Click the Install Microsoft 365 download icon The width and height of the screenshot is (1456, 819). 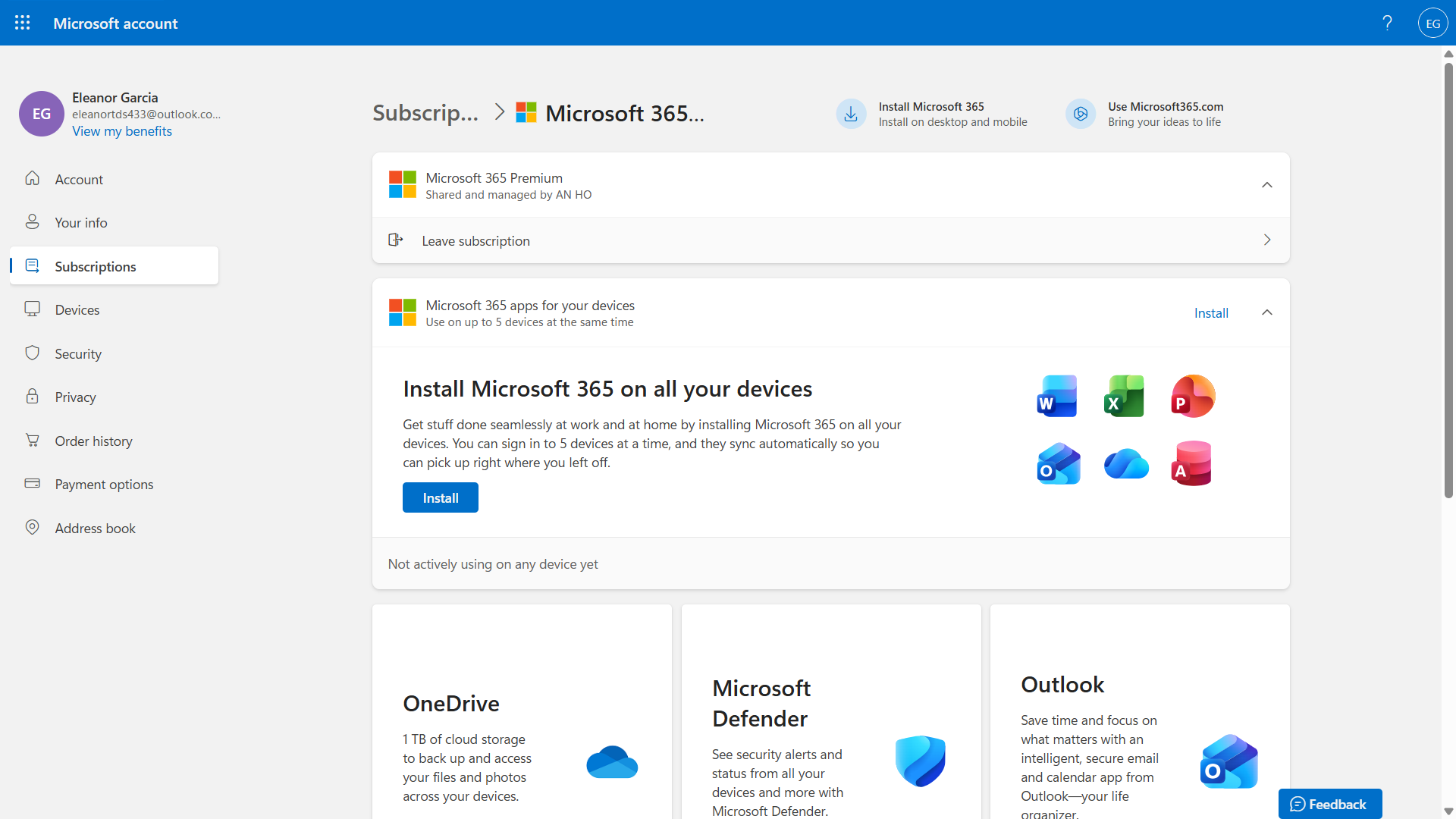point(851,114)
